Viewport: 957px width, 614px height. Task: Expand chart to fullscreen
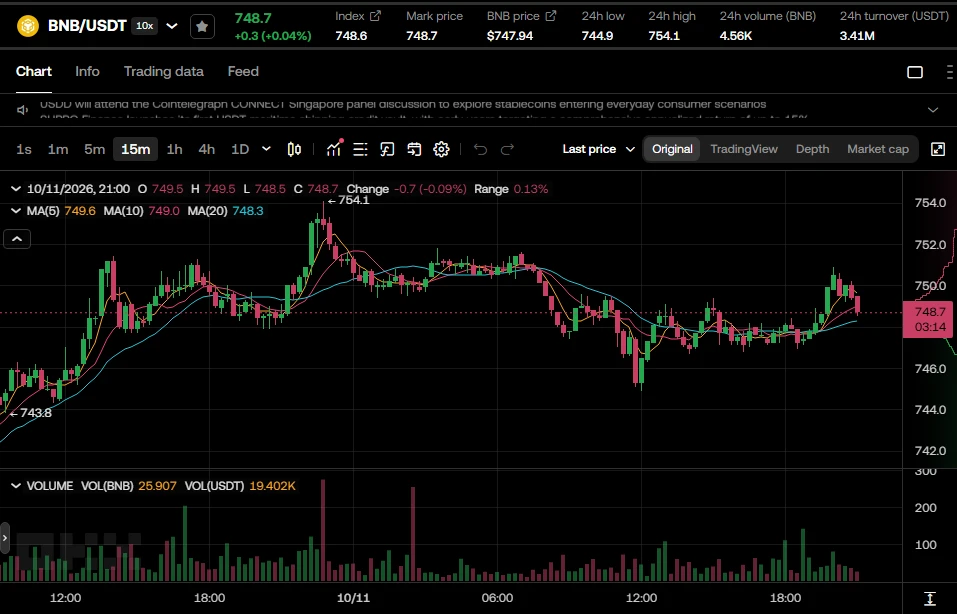pyautogui.click(x=938, y=149)
